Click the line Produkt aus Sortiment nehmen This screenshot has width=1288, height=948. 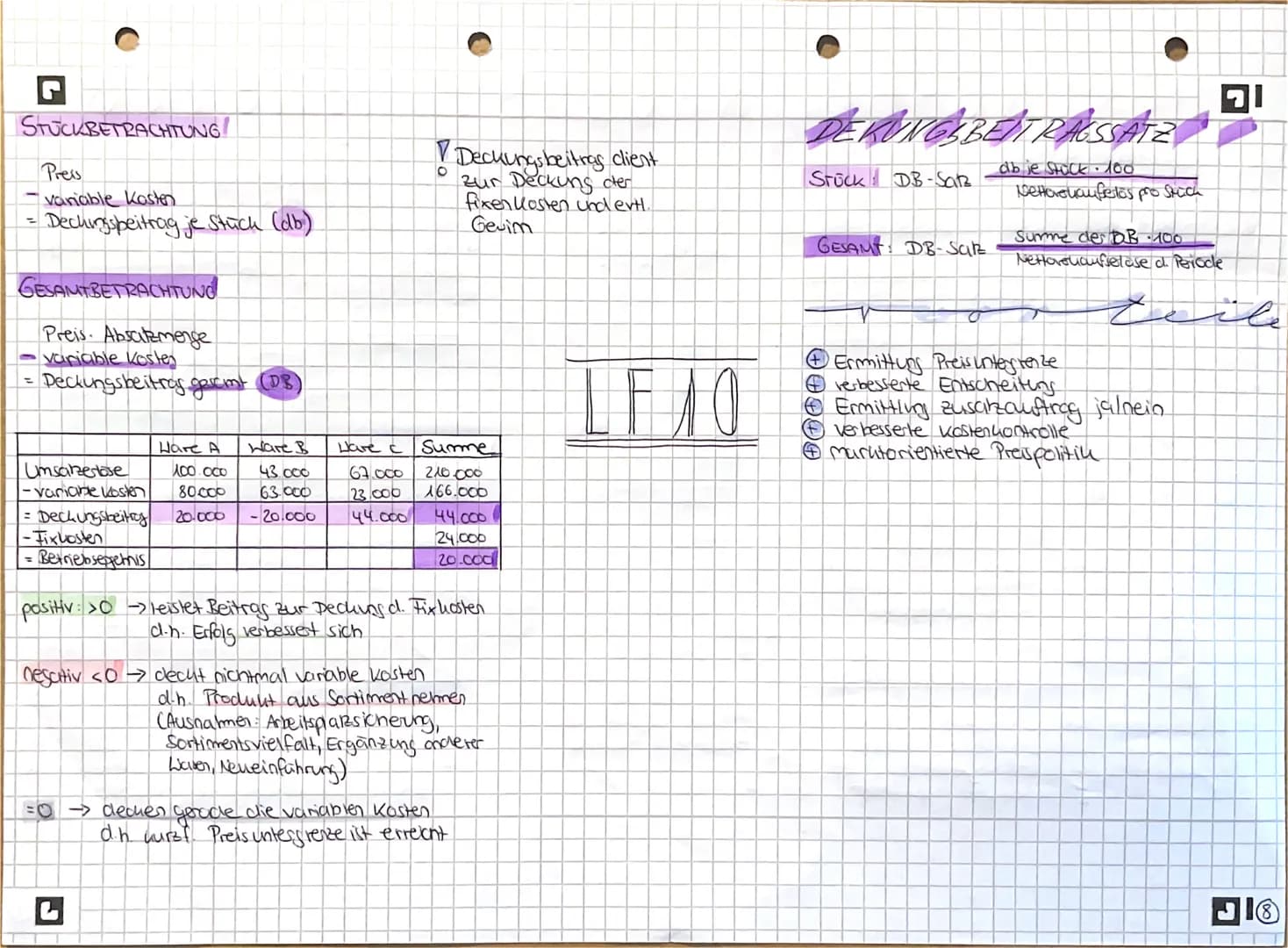(311, 699)
